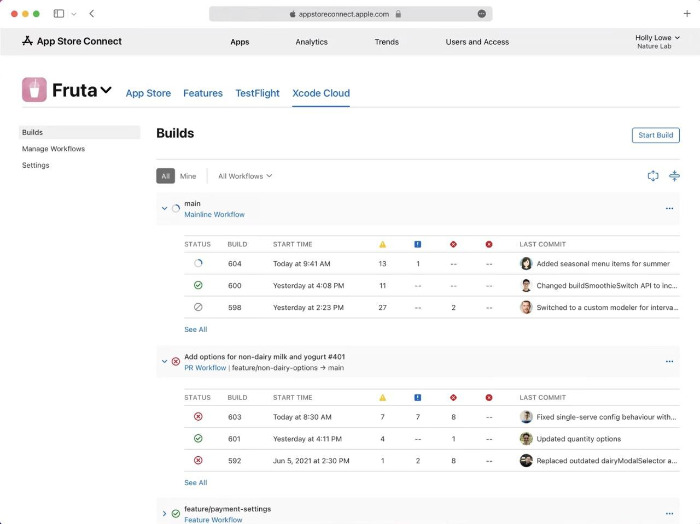Click warnings column icon in PR table
Viewport: 700px width, 524px height.
click(x=382, y=397)
